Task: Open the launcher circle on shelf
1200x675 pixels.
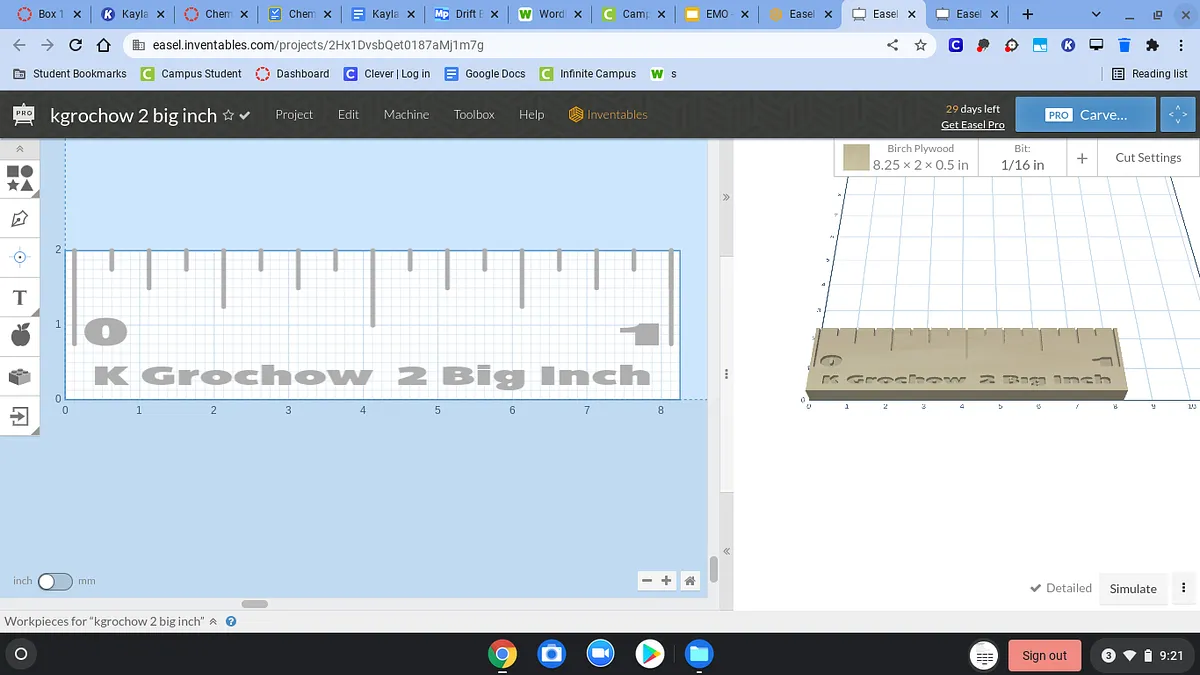Action: [21, 655]
